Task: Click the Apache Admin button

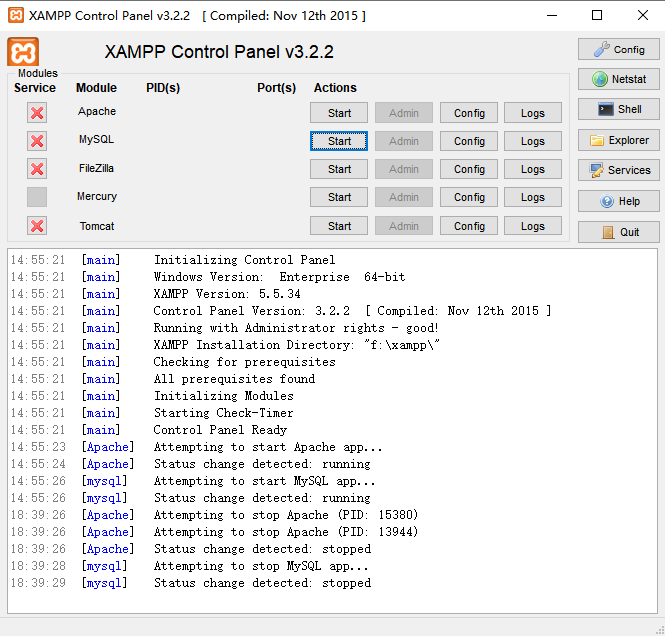Action: [404, 113]
